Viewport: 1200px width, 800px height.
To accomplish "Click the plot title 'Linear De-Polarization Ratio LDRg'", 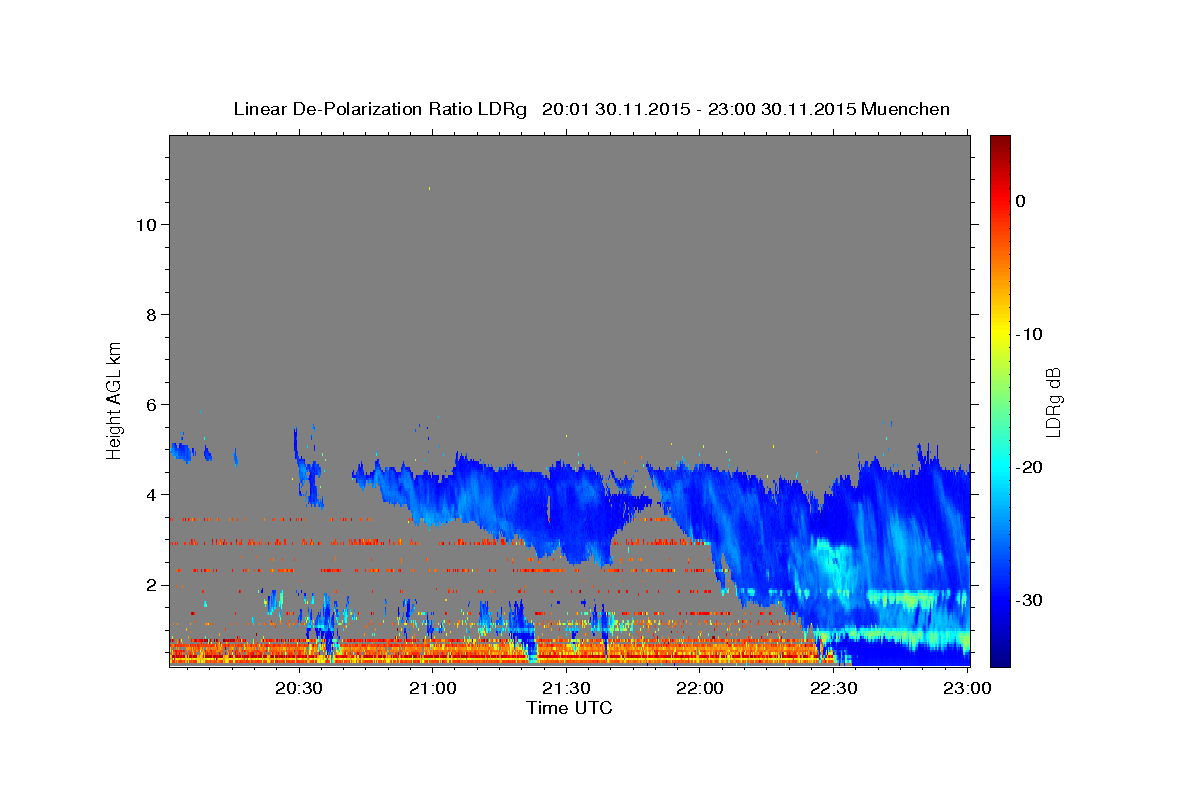I will [379, 109].
